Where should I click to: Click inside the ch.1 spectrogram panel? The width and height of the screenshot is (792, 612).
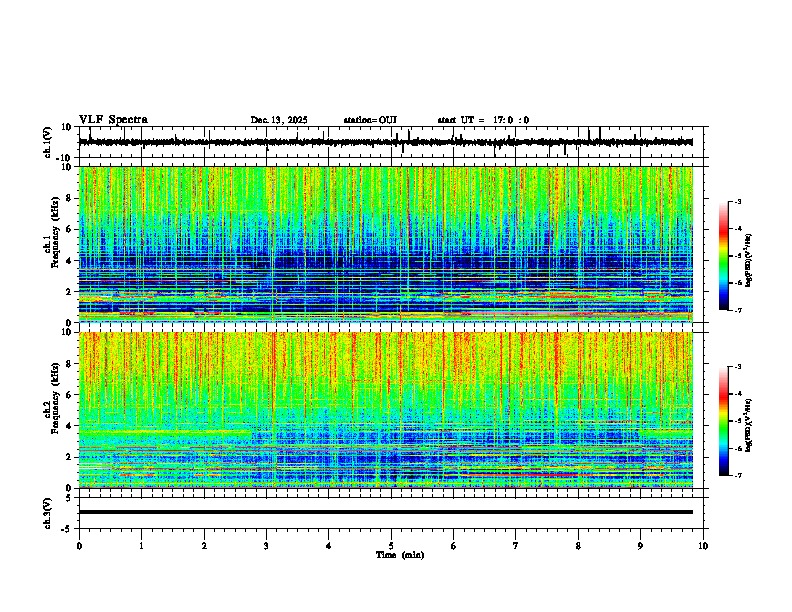point(386,244)
